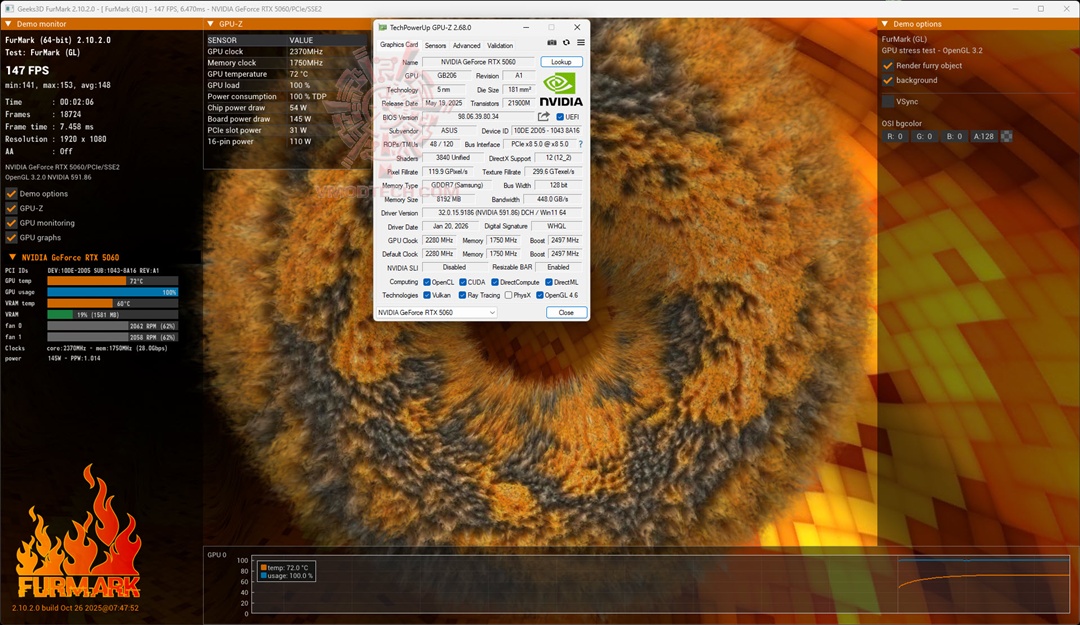Screen dimensions: 1080x625
Task: Click the Board power draw 145 W row
Action: point(287,119)
